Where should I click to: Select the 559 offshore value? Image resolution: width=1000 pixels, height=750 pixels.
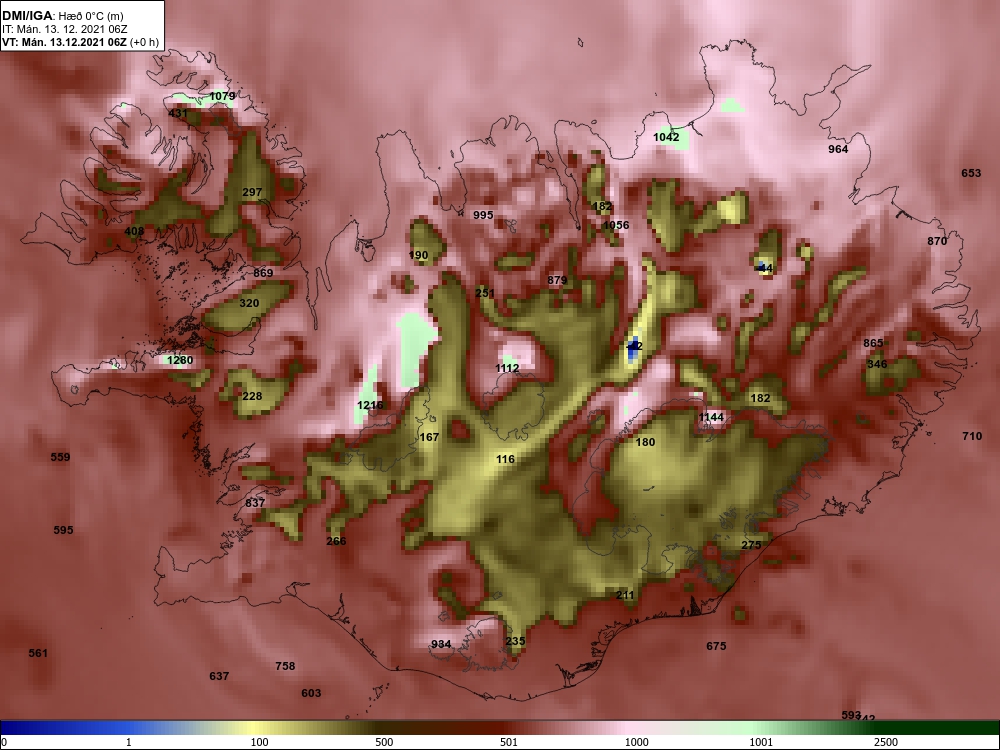(60, 457)
